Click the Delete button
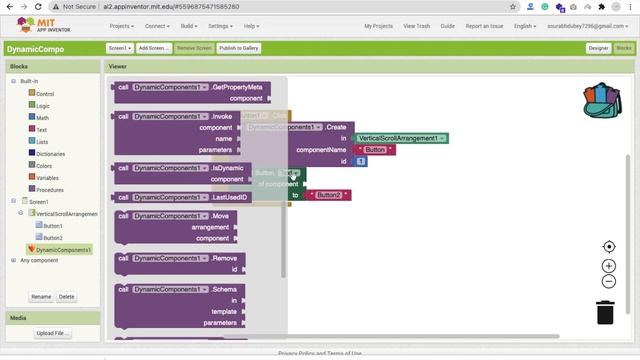Viewport: 640px width, 360px height. 67,297
